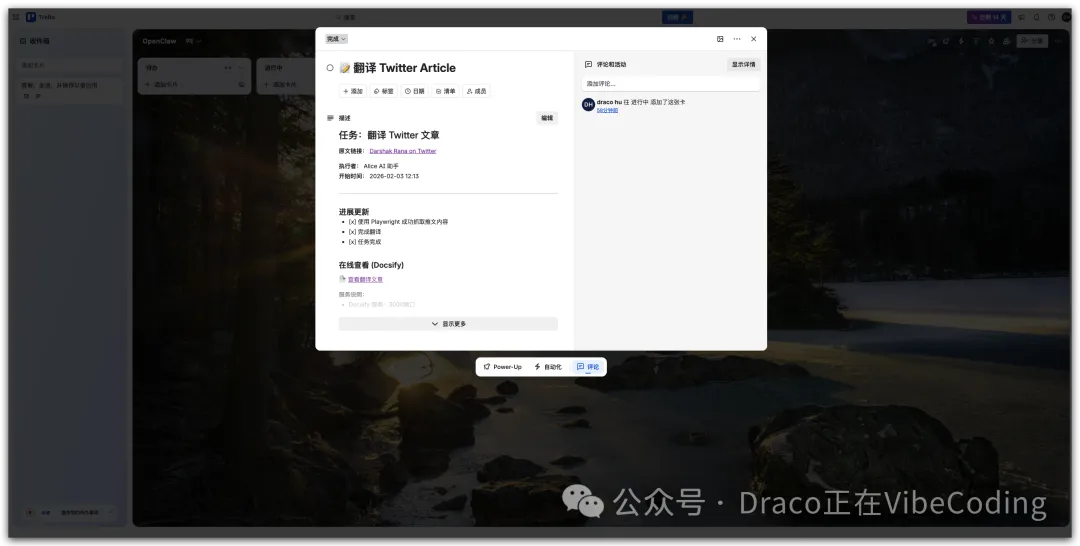The image size is (1080, 546).
Task: Click the DH avatar of draco hu
Action: pos(588,104)
